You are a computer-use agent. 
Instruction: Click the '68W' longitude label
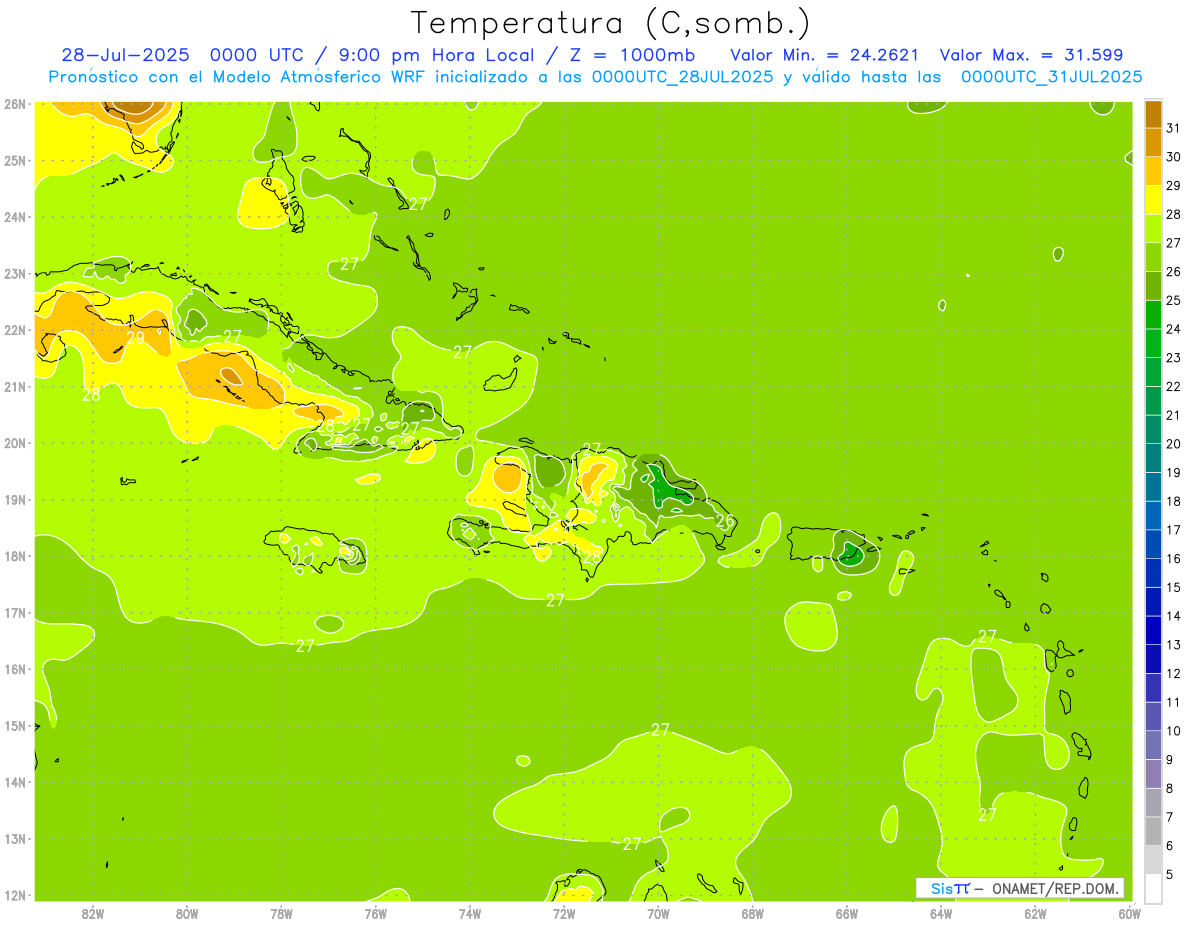click(753, 912)
